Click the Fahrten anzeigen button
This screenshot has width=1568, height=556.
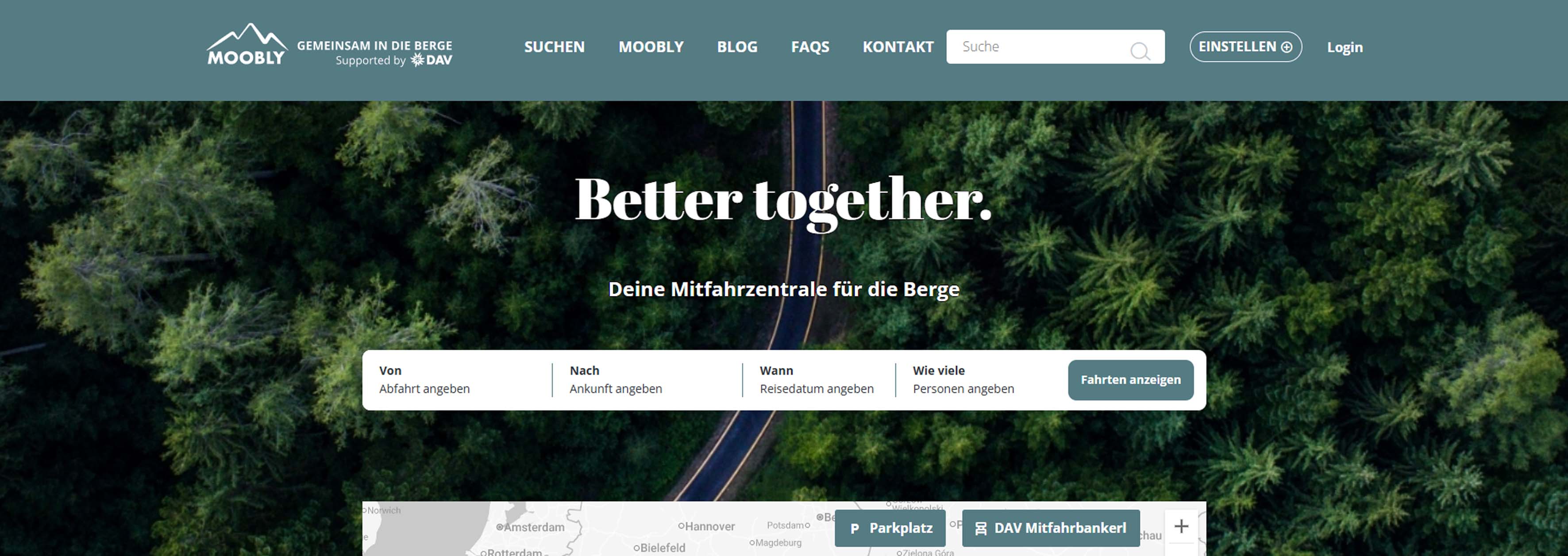coord(1131,380)
